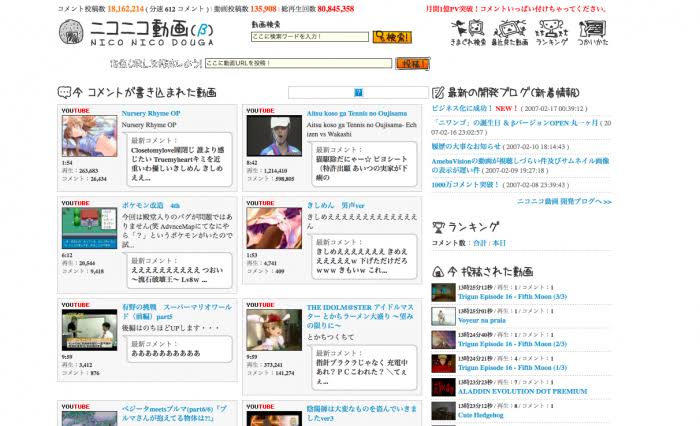The image size is (700, 426).
Task: Select 本日 today's comment ranking
Action: click(499, 243)
